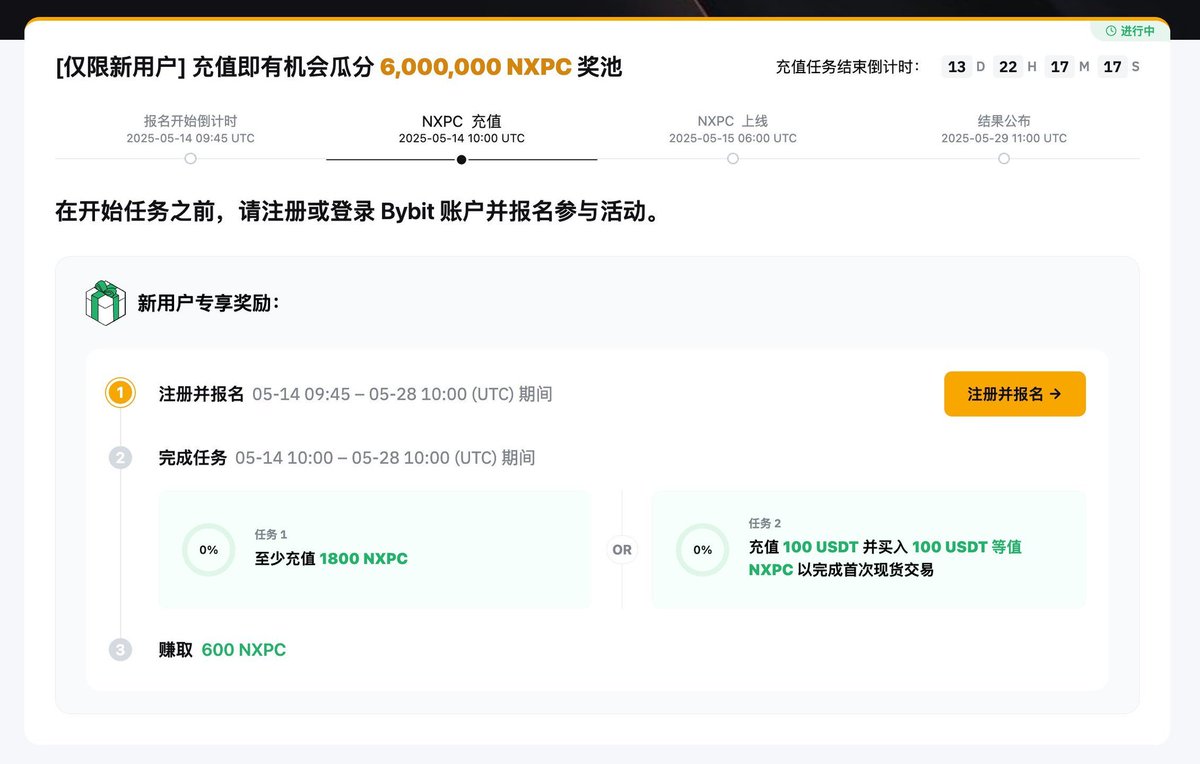The image size is (1200, 764).
Task: Click the 充值任务结束倒计时 label
Action: 848,67
